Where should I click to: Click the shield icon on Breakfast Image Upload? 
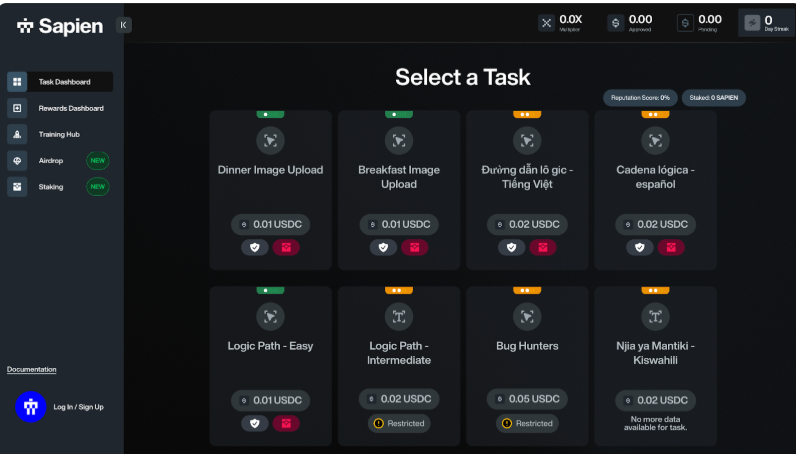[383, 247]
